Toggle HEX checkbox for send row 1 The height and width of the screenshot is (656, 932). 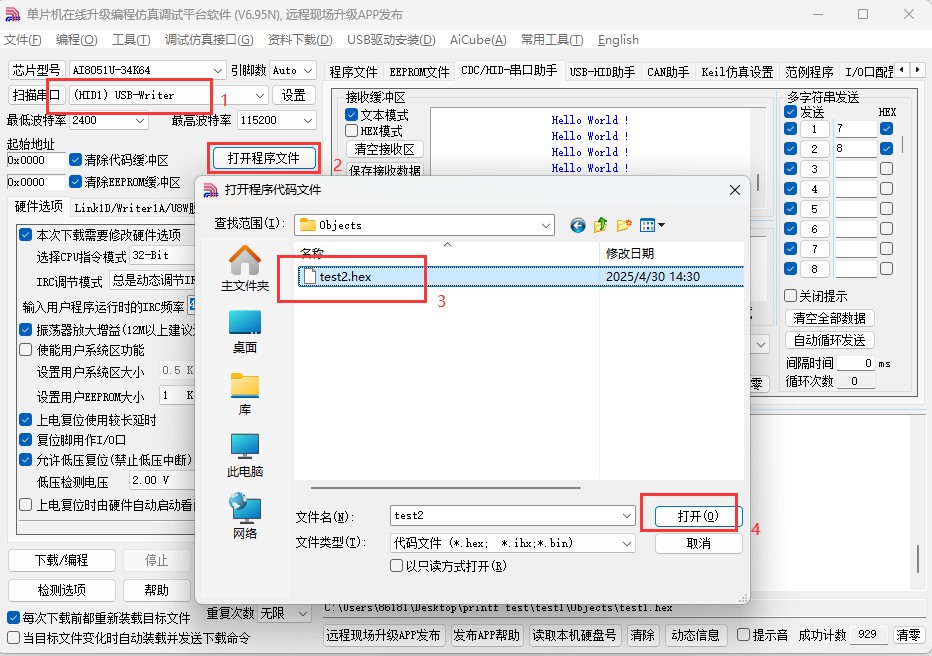886,128
